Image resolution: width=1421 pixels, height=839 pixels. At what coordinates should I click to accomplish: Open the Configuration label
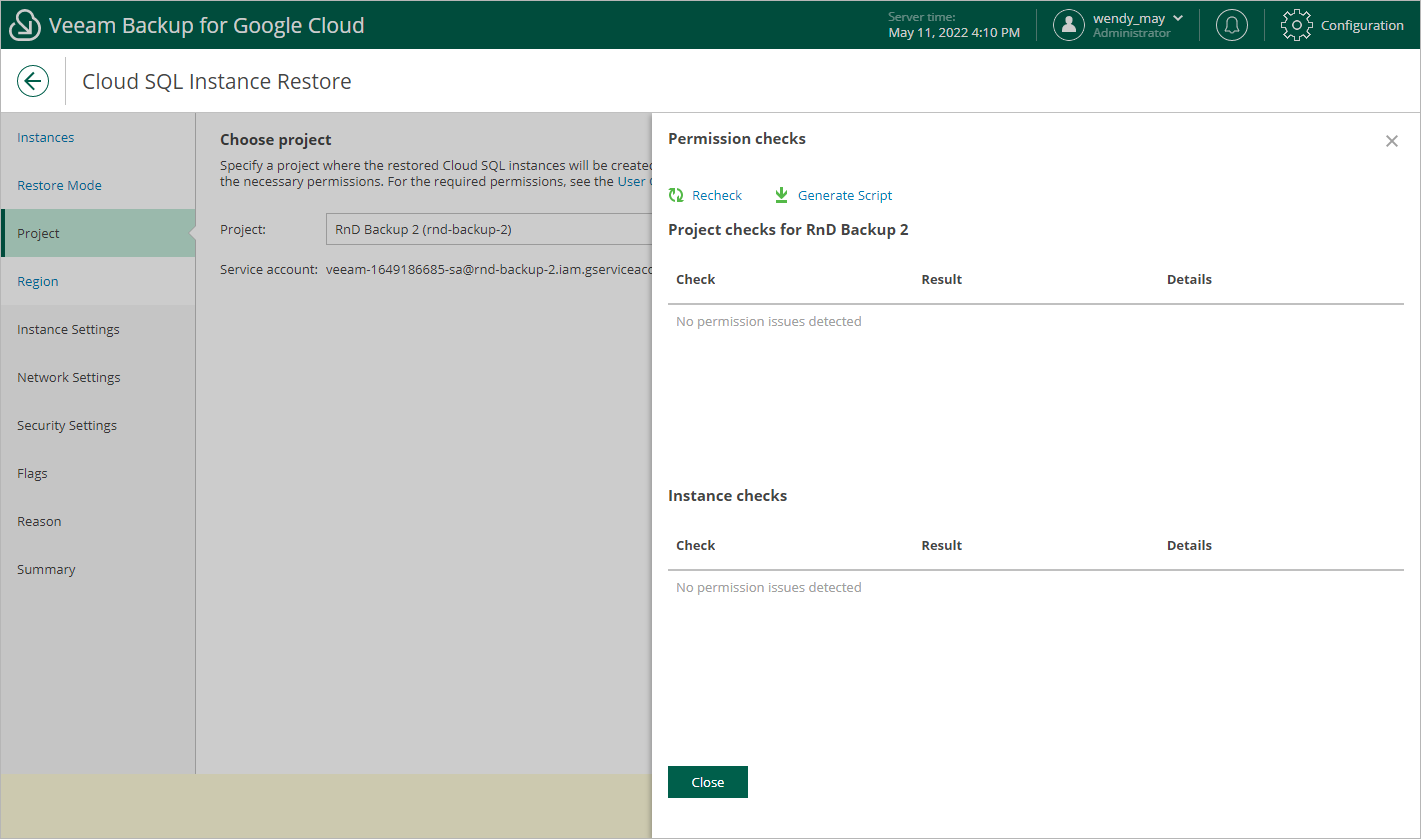coord(1362,26)
